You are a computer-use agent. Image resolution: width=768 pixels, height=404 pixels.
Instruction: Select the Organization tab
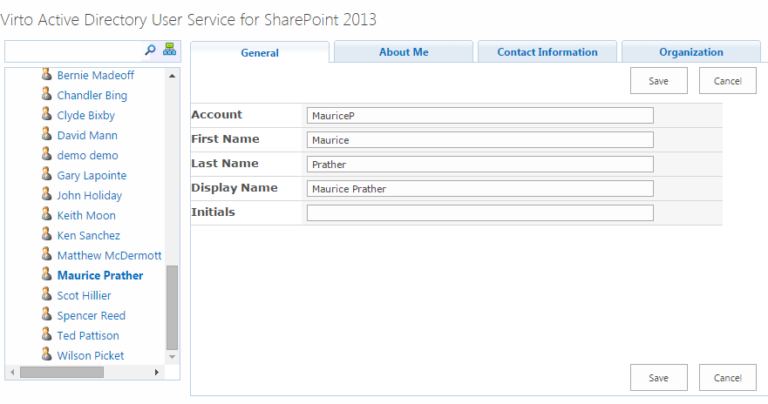pos(691,52)
